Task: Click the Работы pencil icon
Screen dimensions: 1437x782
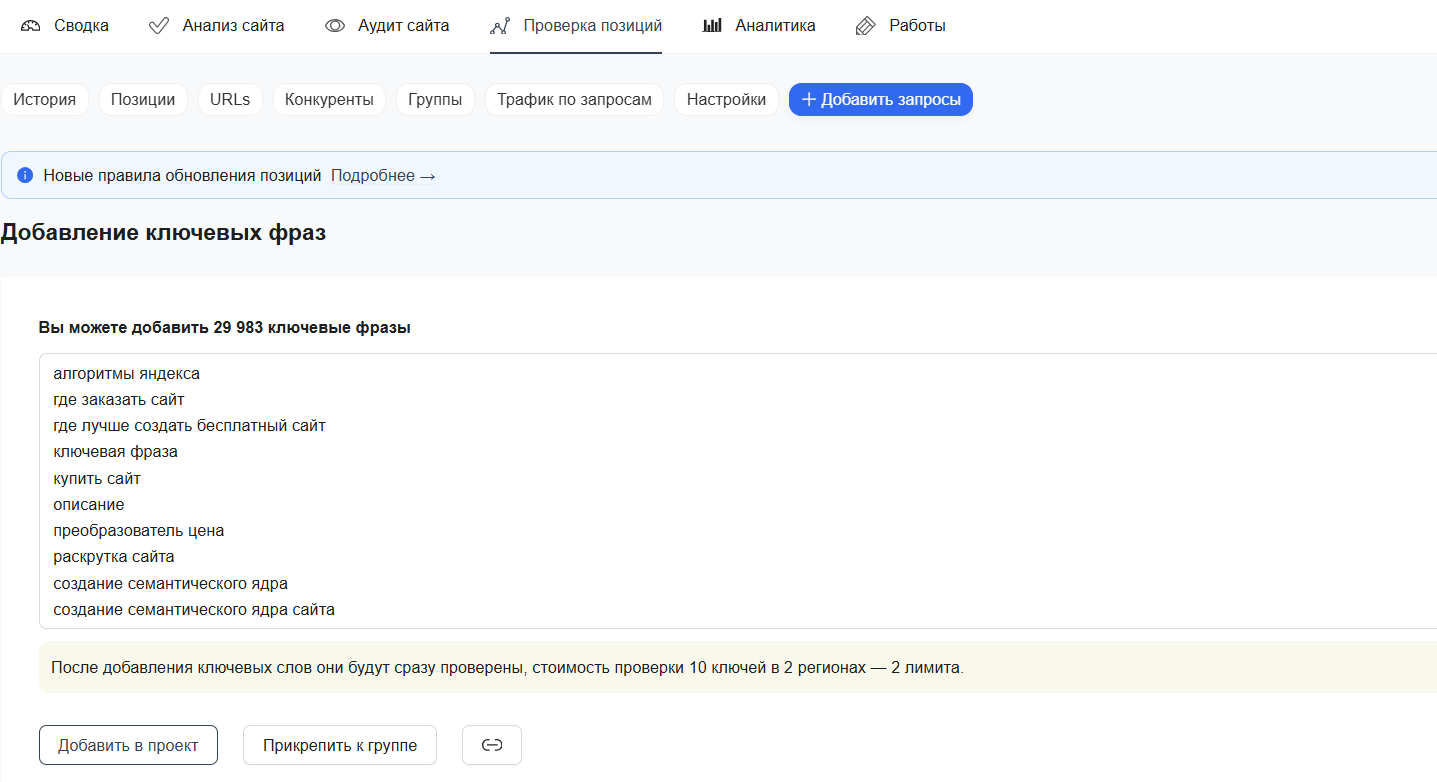Action: click(x=866, y=26)
